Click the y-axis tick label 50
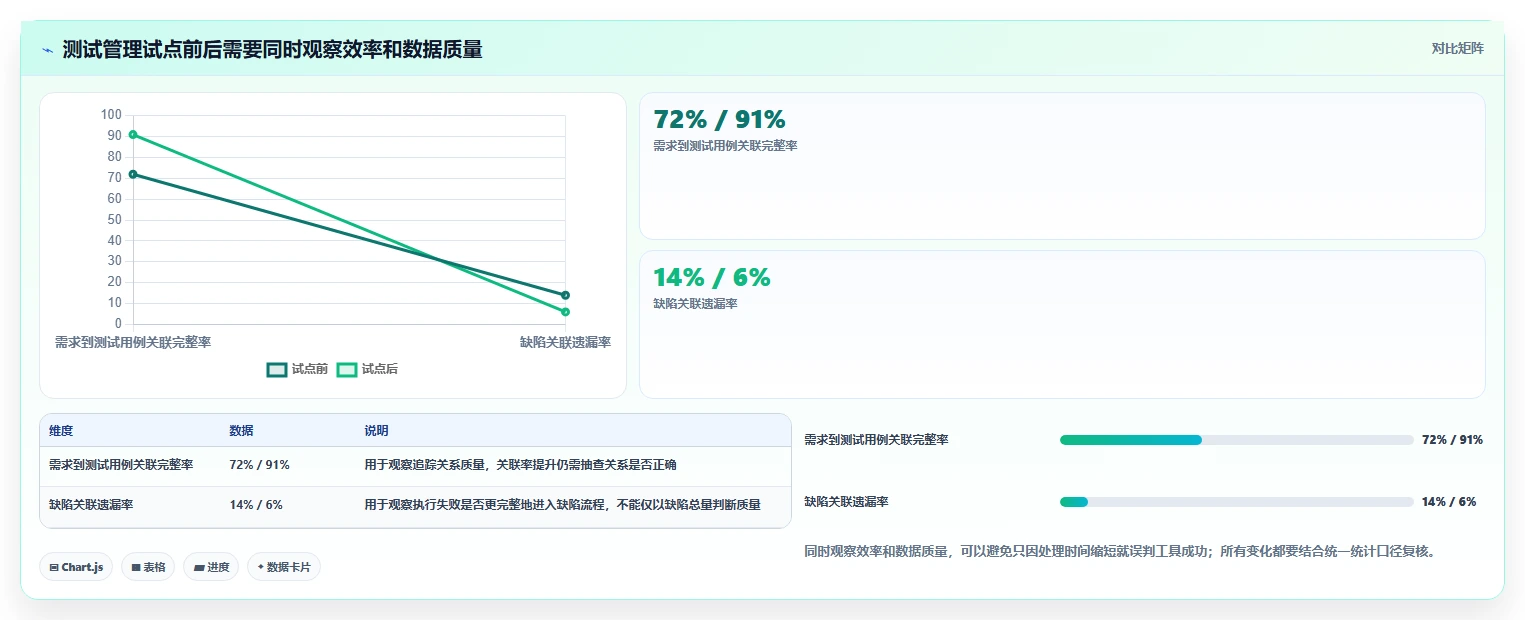The width and height of the screenshot is (1525, 620). coord(114,219)
